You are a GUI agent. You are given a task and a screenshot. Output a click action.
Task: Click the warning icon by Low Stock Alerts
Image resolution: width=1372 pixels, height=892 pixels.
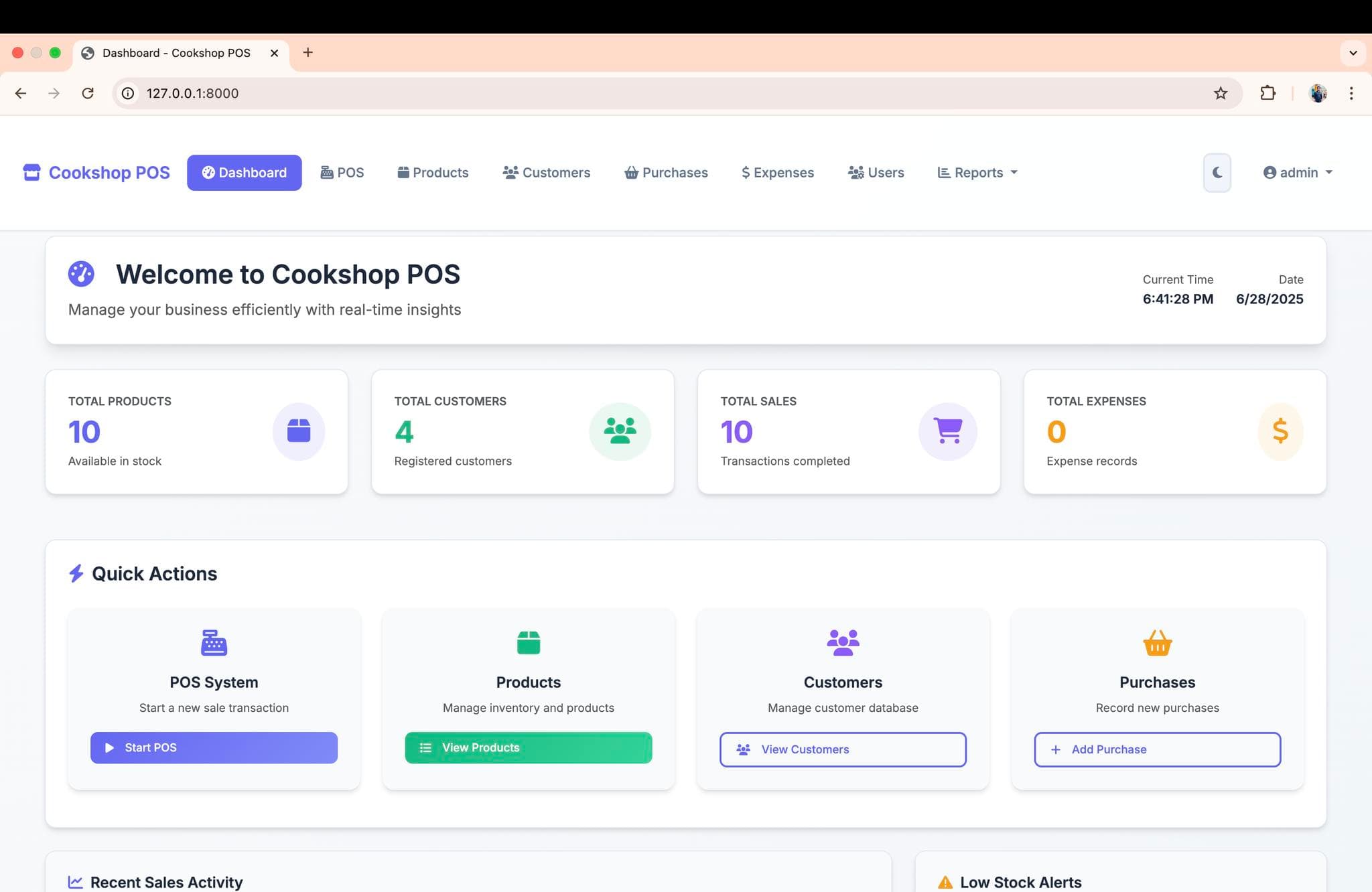pyautogui.click(x=945, y=883)
